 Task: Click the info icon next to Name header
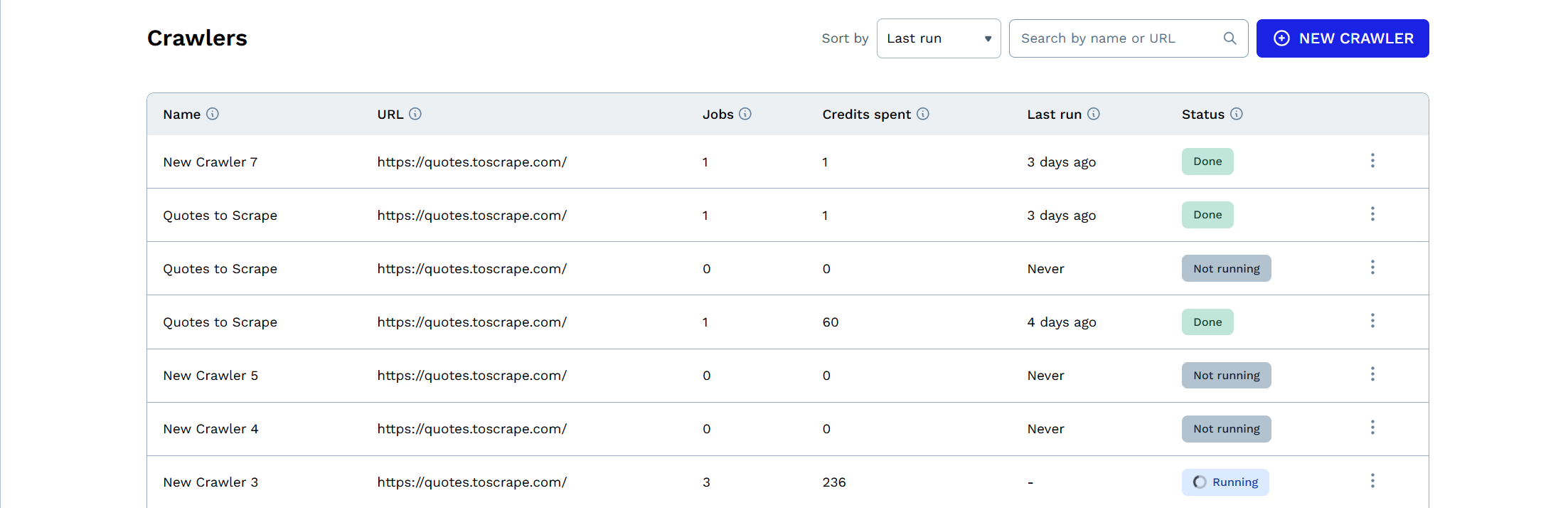click(x=213, y=114)
